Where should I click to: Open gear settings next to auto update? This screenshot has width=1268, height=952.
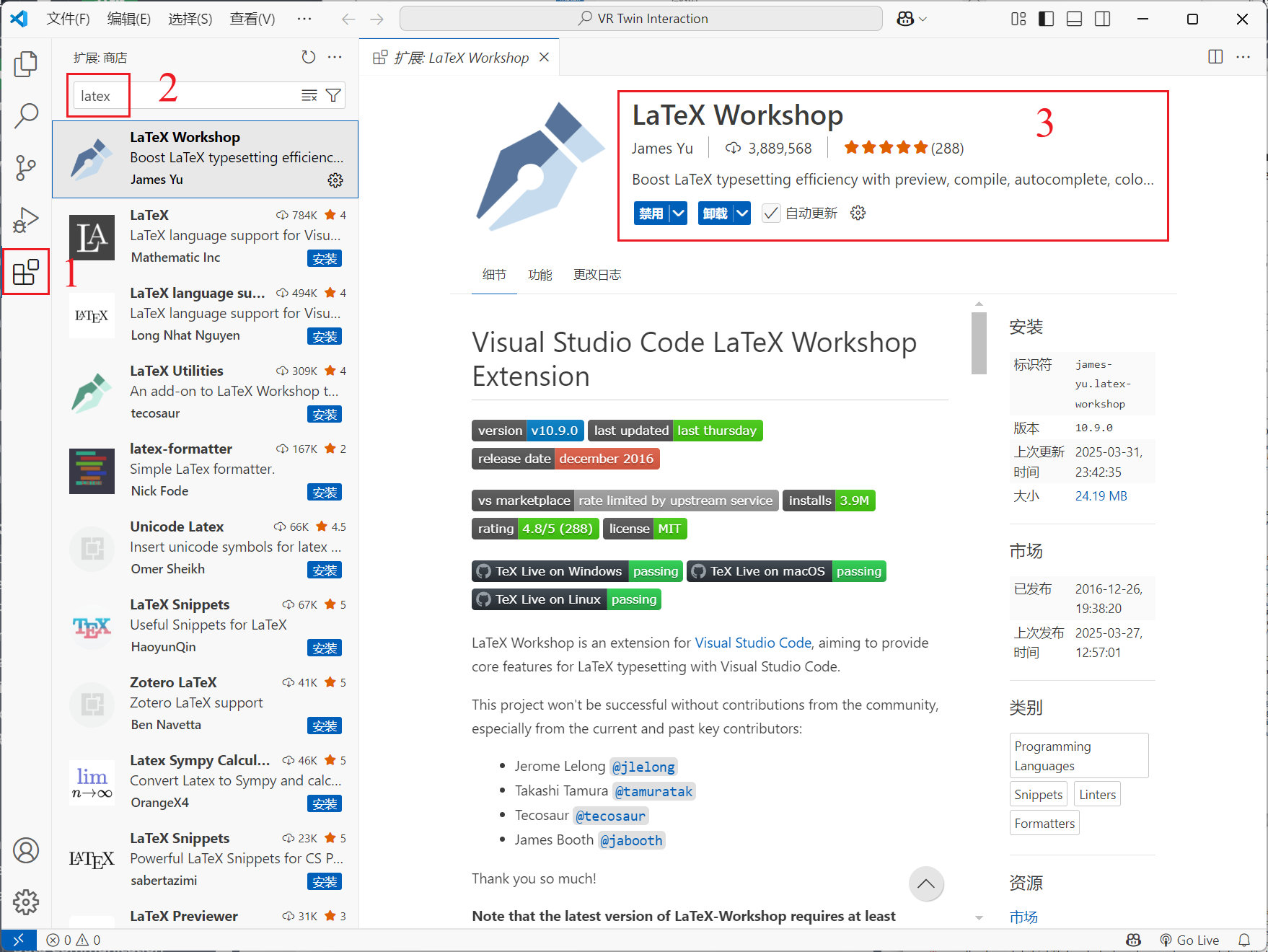click(x=858, y=213)
